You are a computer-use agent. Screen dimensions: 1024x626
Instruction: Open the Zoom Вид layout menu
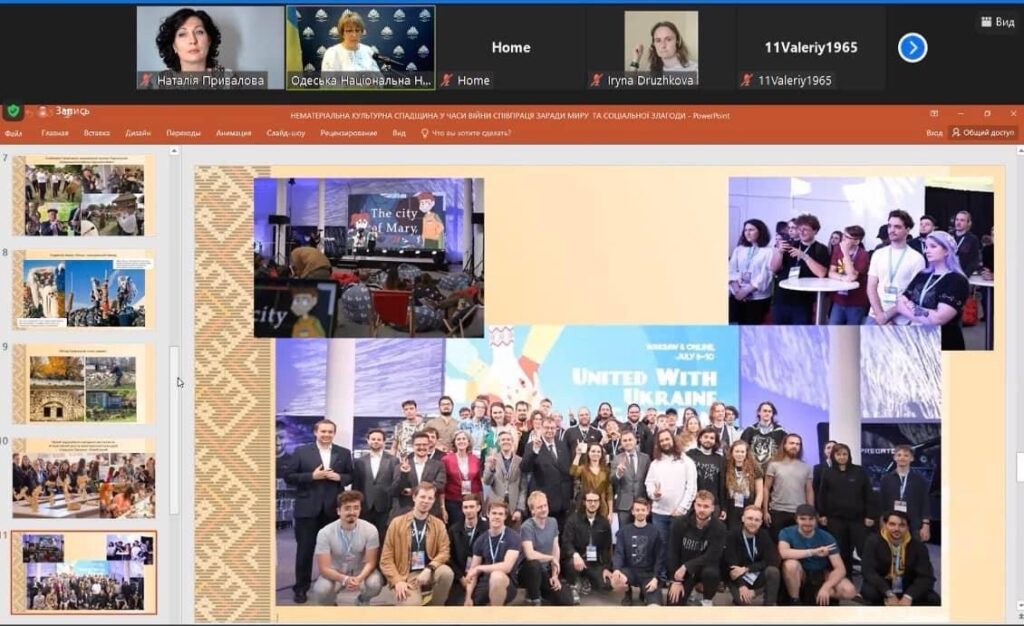click(998, 22)
